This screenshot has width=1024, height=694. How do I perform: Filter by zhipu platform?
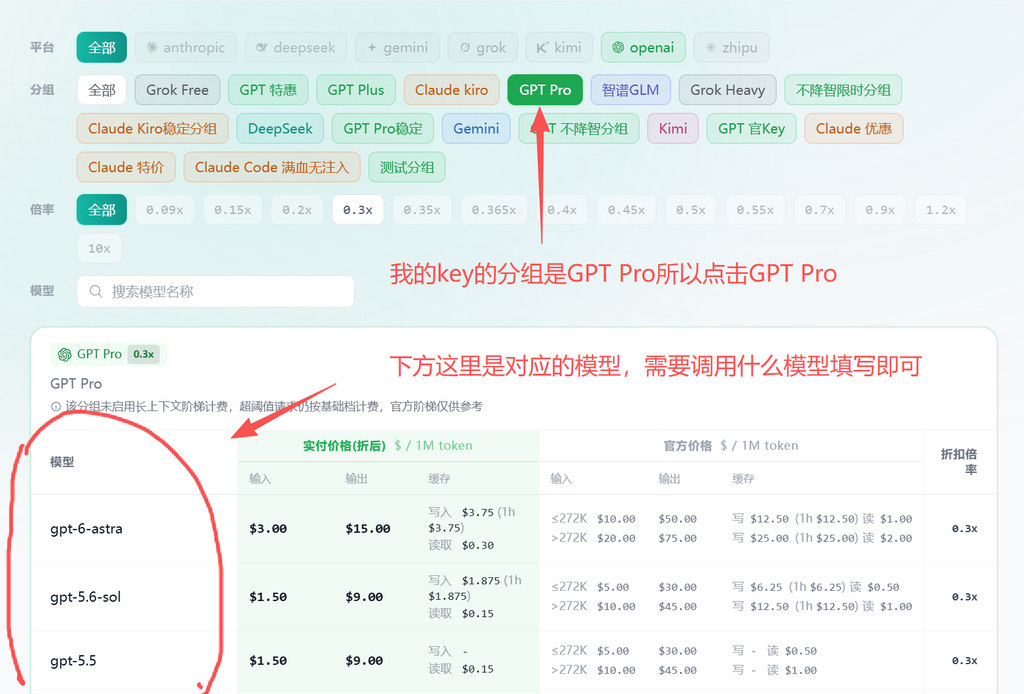[x=731, y=48]
